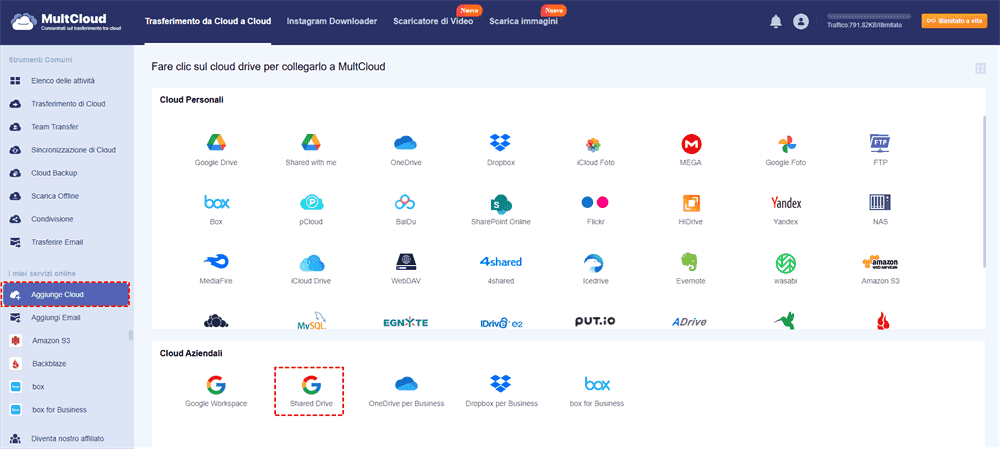Screen dimensions: 1000x449
Task: Add iCloud Foto service
Action: pos(595,150)
